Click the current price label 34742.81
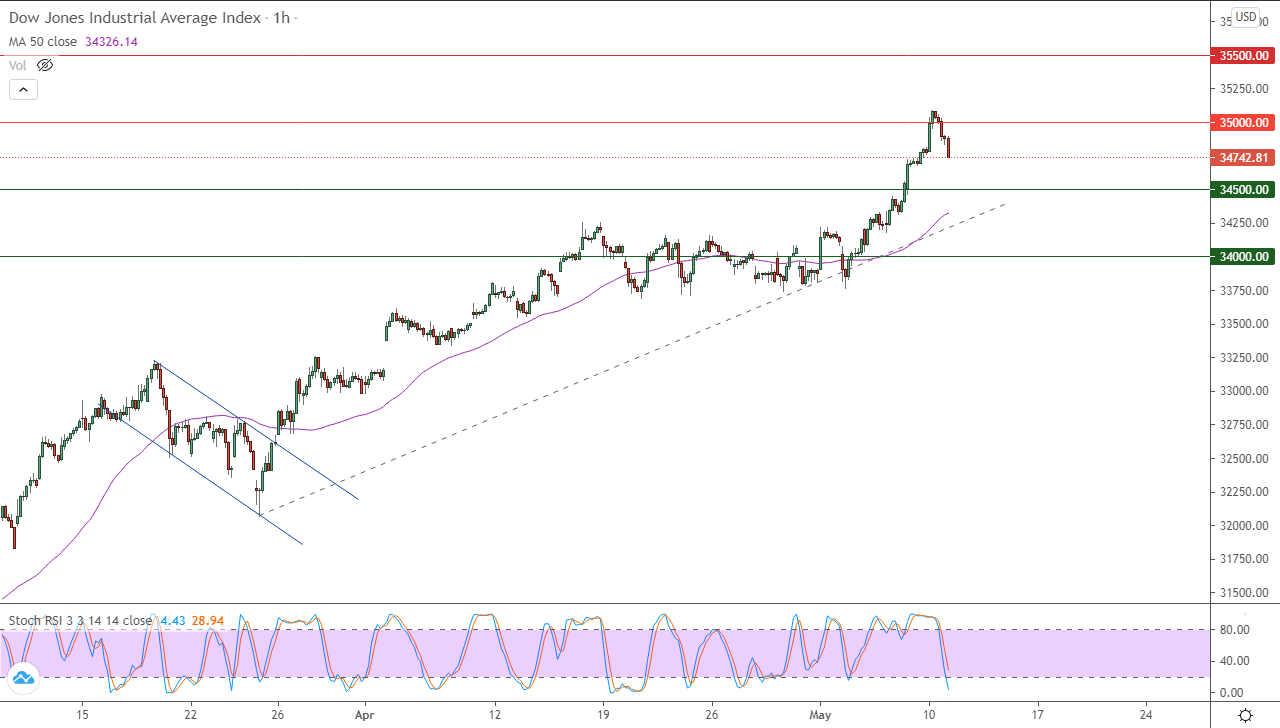Viewport: 1280px width, 728px height. 1245,157
